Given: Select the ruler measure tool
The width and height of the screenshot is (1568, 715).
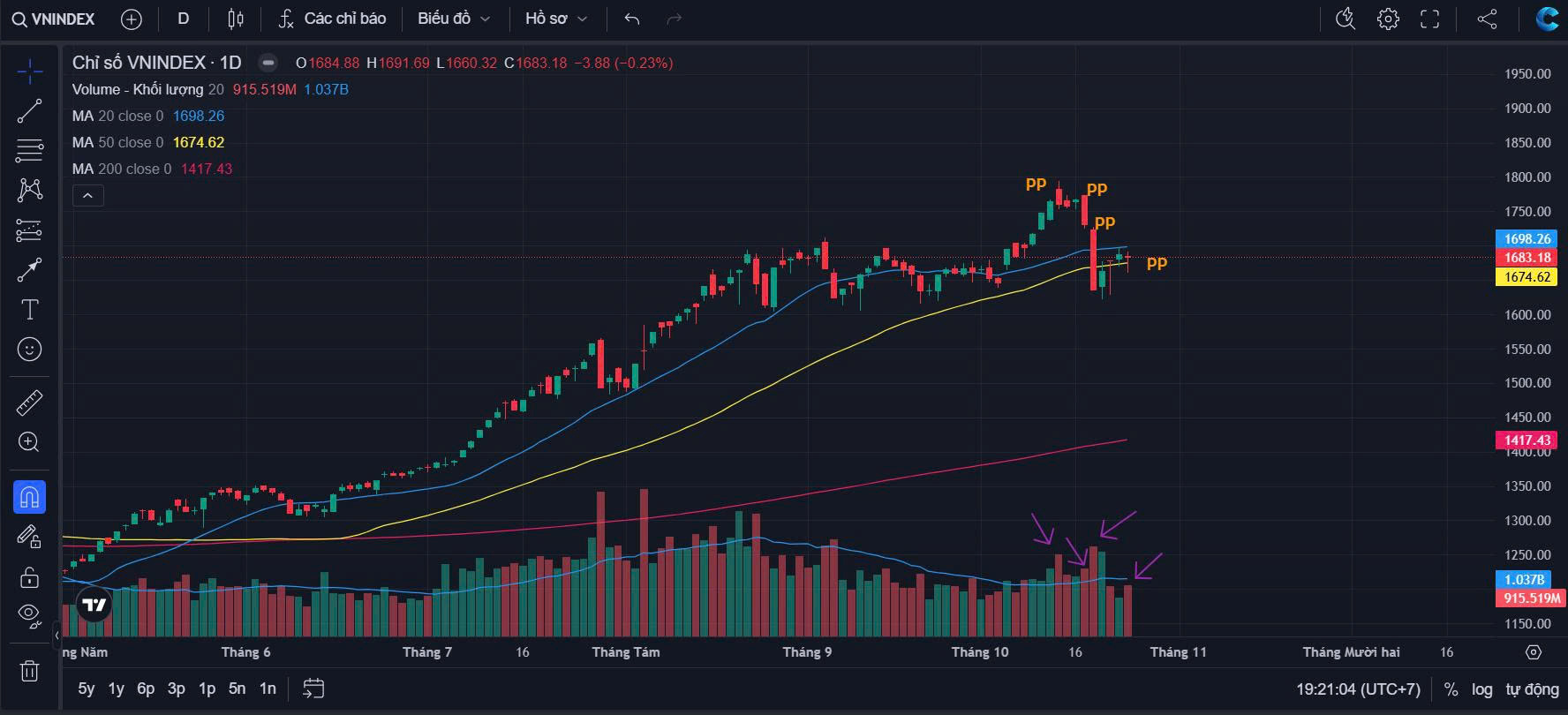Looking at the screenshot, I should tap(29, 403).
